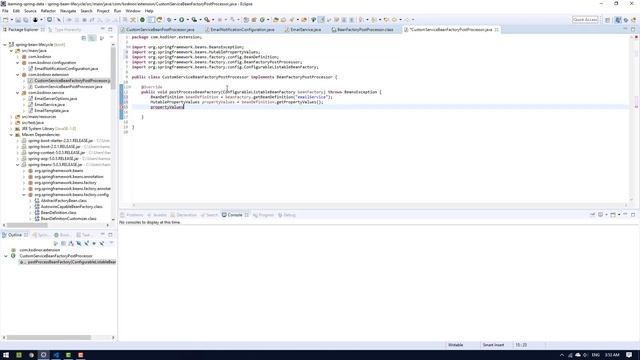Click the ENG language indicator in taskbar
Viewport: 640px width, 360px height.
(596, 355)
